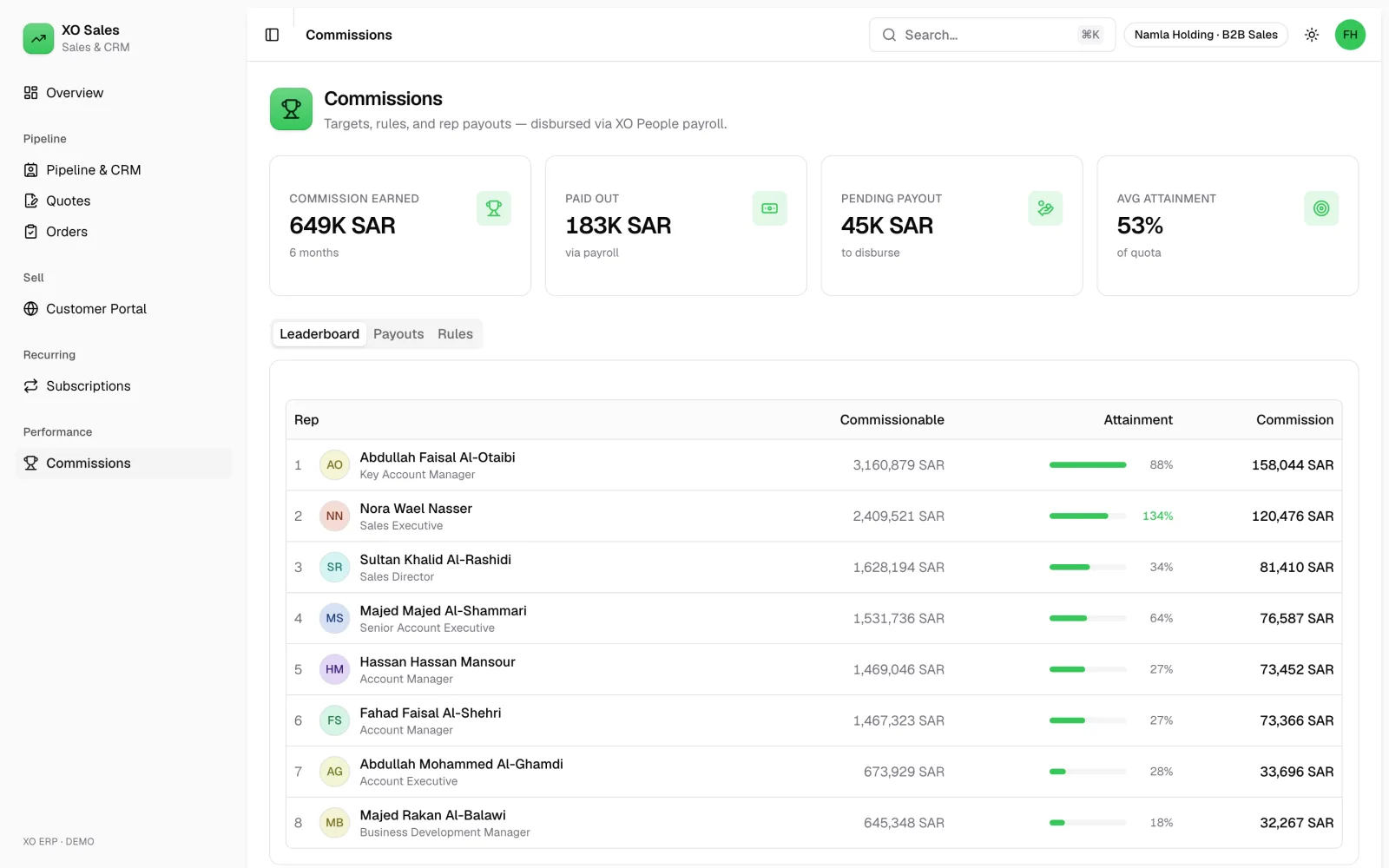Open the Namla Holding · B2B Sales selector
The height and width of the screenshot is (868, 1389).
pos(1206,35)
